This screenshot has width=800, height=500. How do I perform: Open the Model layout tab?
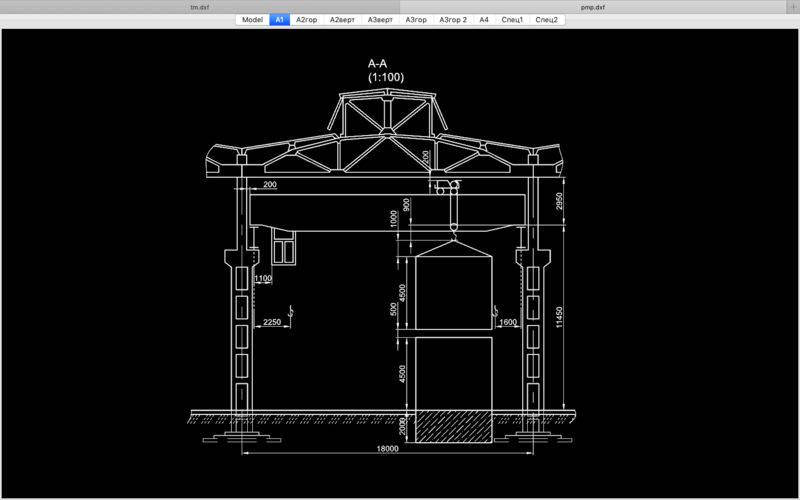252,20
